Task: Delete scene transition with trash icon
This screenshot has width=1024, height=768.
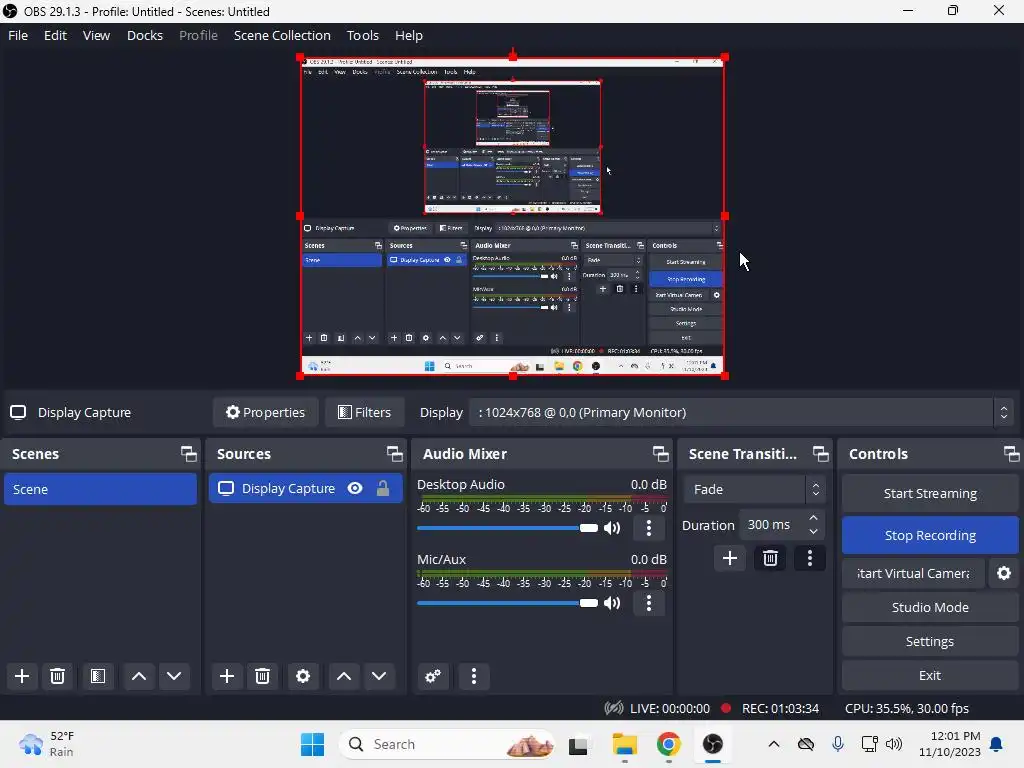Action: [x=770, y=558]
